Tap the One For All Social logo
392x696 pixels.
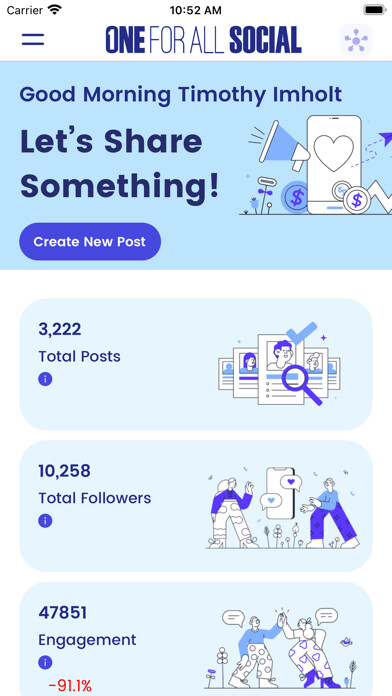click(x=203, y=40)
